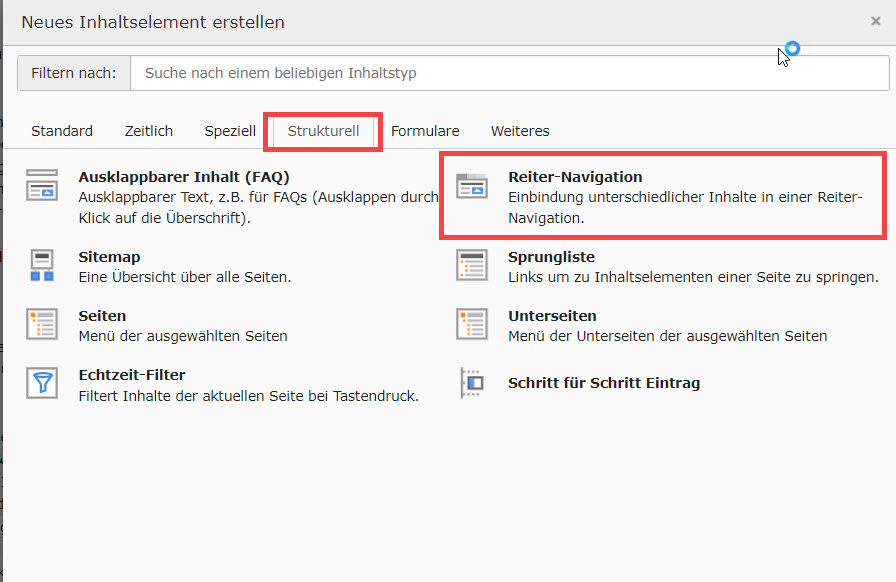Click the Sitemap icon
Screen dimensions: 896x582
pyautogui.click(x=42, y=266)
